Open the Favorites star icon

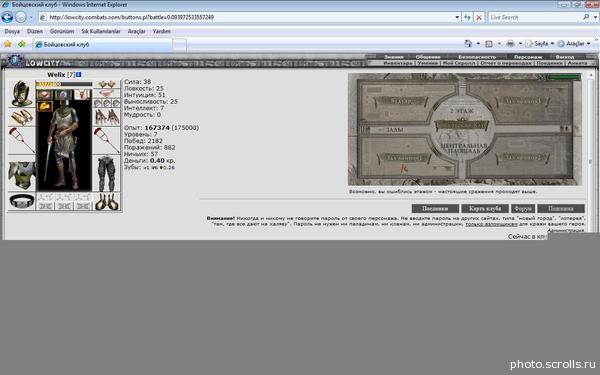8,44
